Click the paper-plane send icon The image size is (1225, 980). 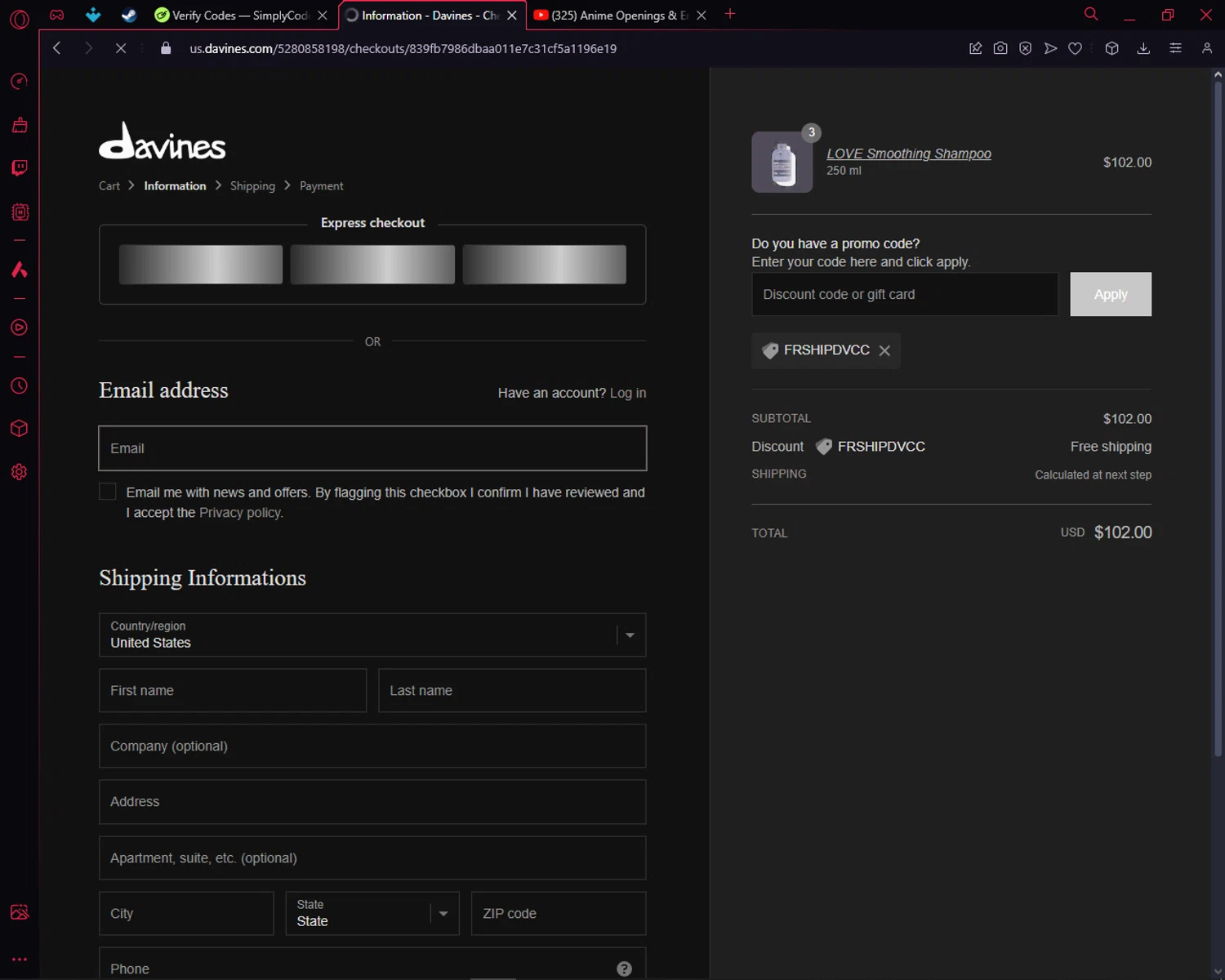point(1051,48)
